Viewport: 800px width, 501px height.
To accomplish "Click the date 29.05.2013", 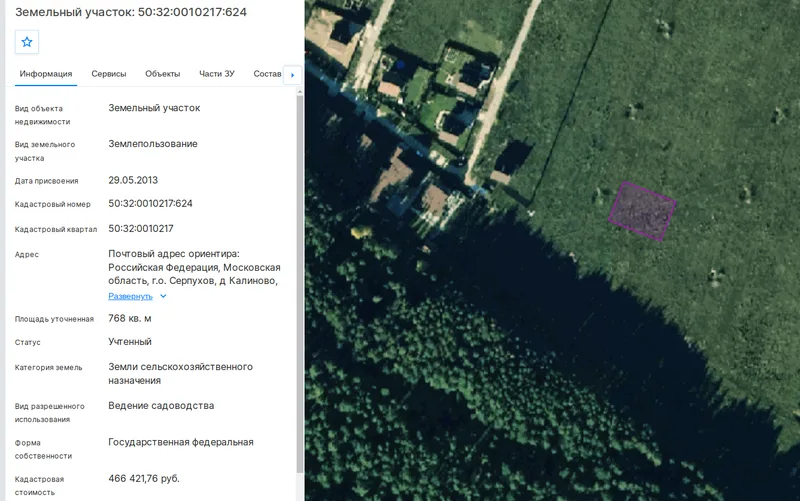I will coord(133,180).
